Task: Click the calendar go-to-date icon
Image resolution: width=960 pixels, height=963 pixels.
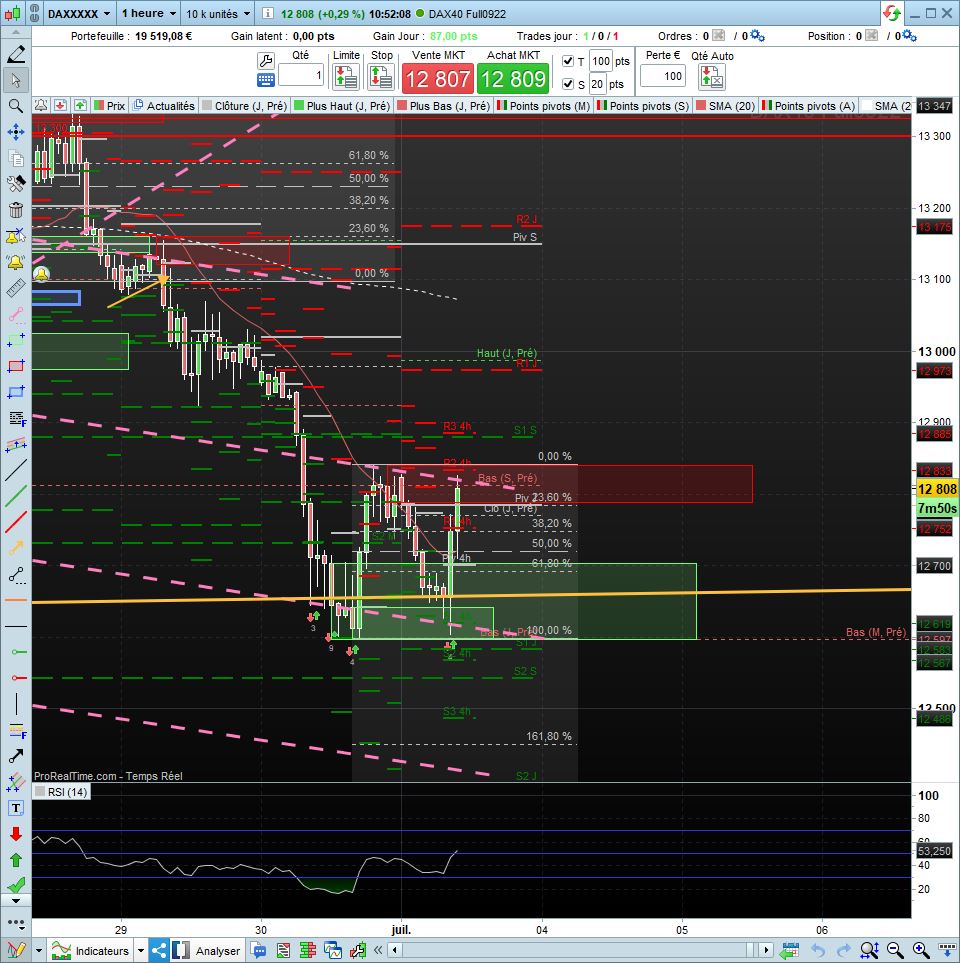Action: pyautogui.click(x=790, y=951)
